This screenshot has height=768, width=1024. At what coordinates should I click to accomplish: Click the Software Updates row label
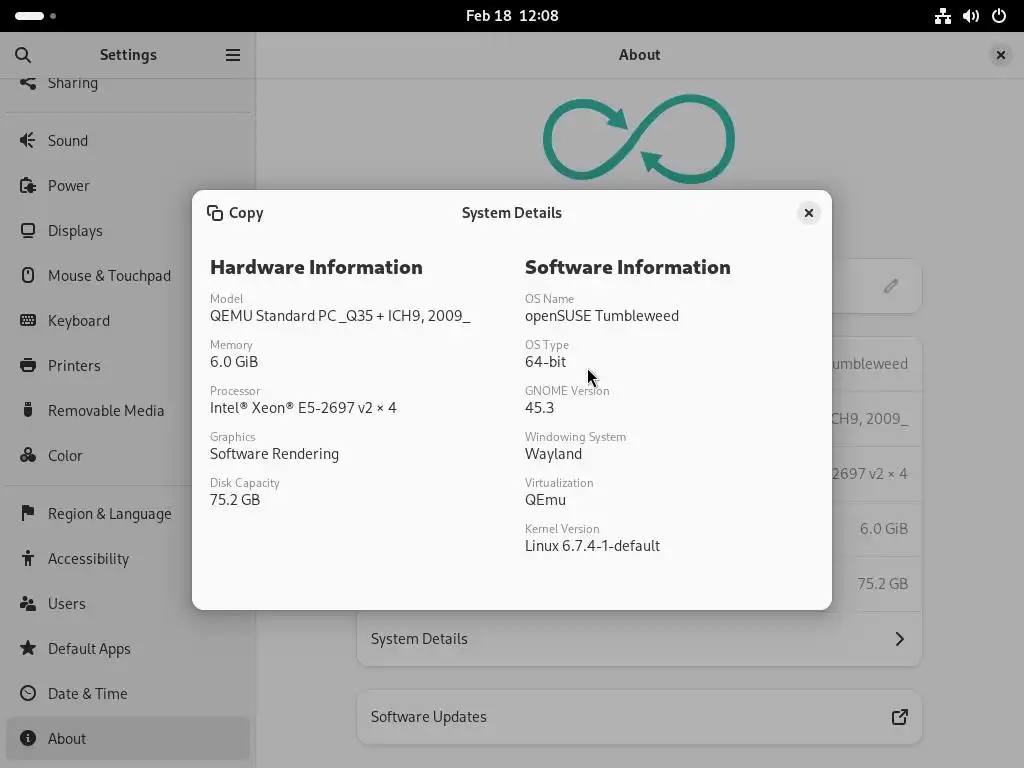pyautogui.click(x=428, y=716)
